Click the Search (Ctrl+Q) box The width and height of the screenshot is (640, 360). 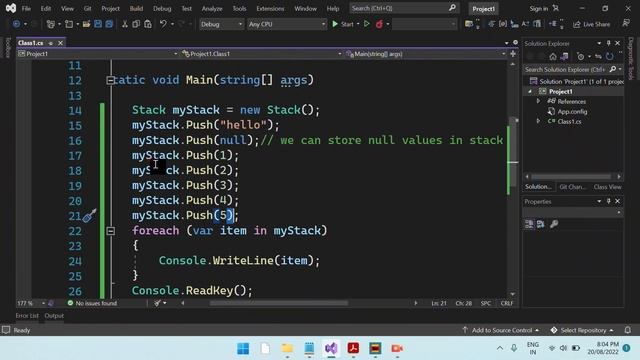point(404,8)
